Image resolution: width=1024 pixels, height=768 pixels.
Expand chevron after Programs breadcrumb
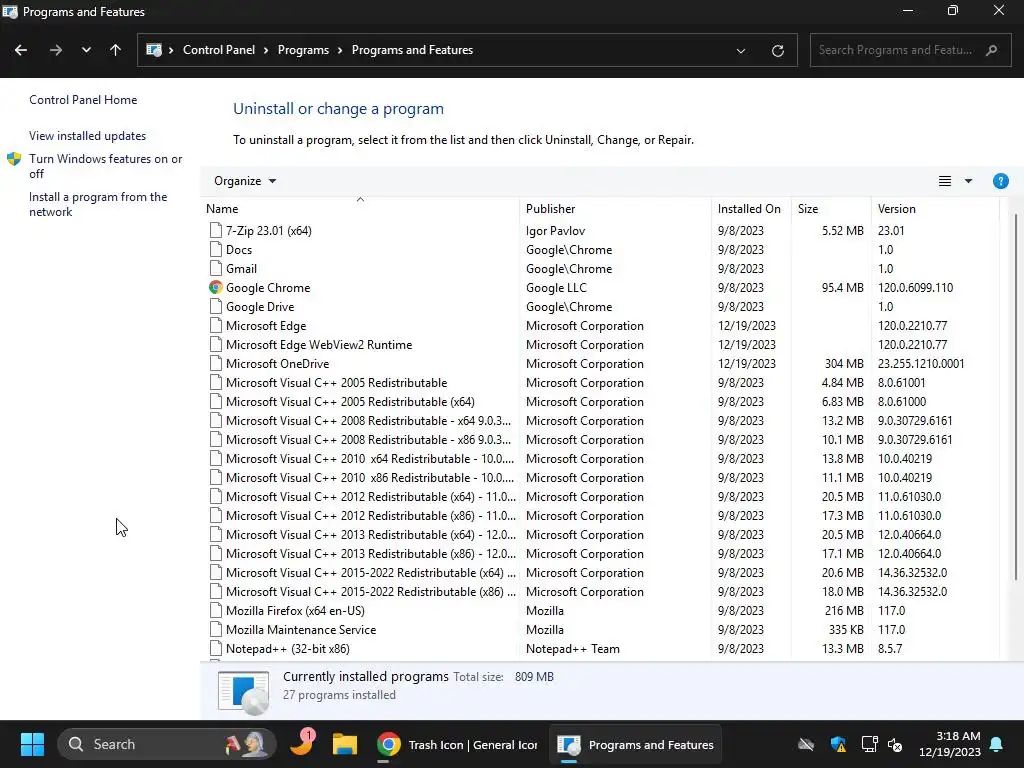click(340, 50)
